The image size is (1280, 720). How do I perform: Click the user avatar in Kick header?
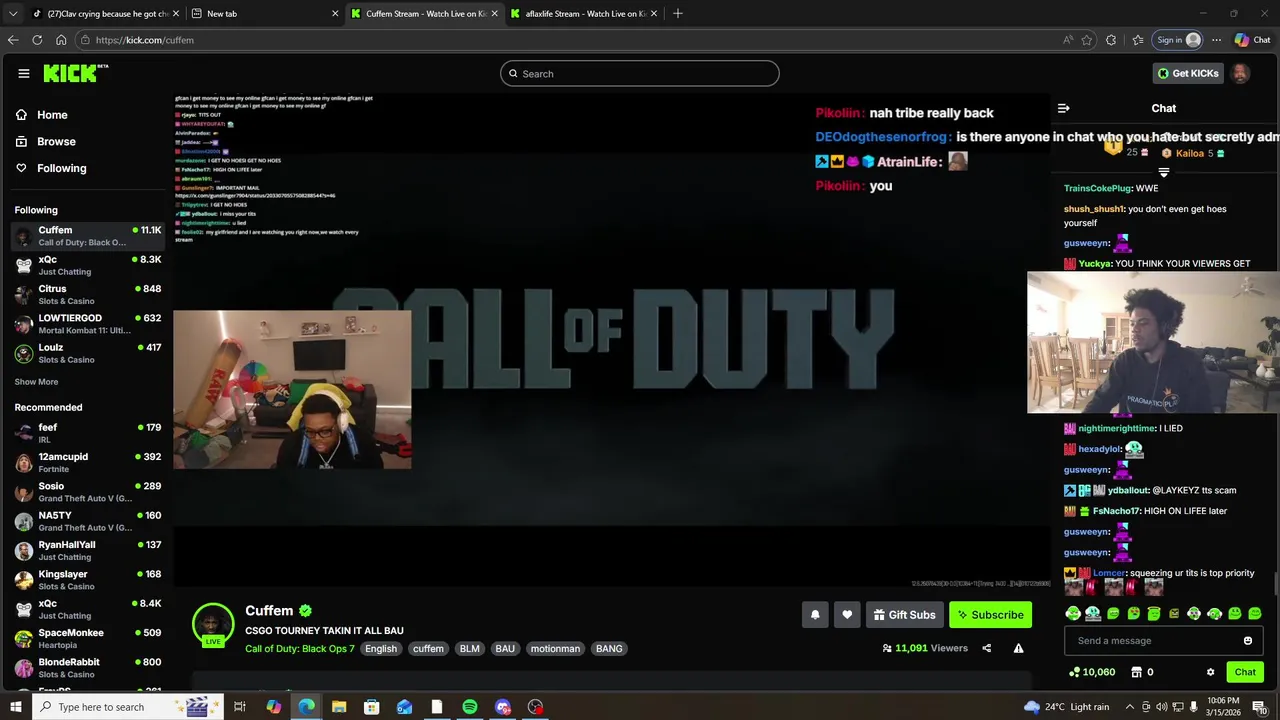coord(1240,73)
